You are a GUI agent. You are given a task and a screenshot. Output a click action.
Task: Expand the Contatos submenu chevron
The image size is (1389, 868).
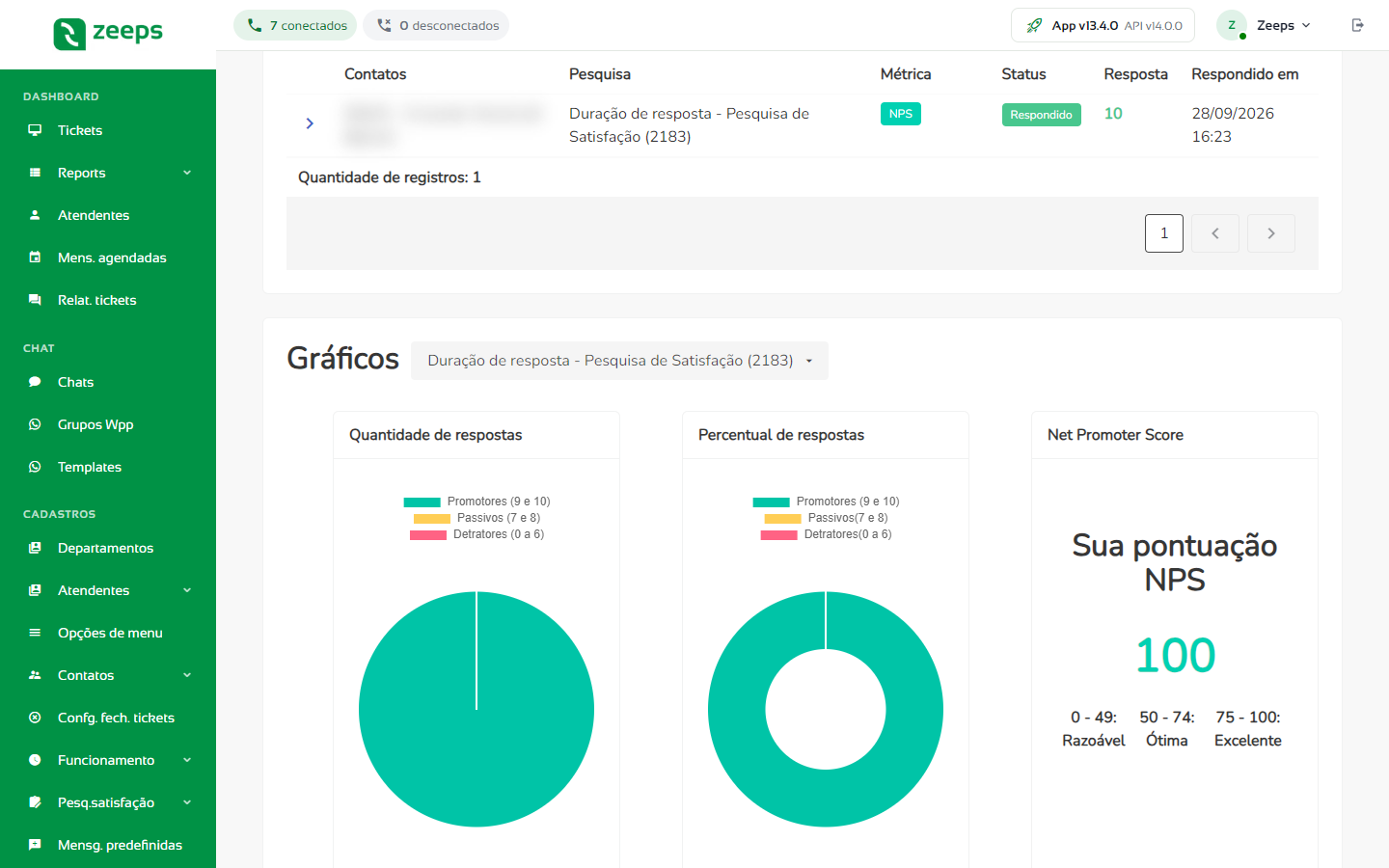[187, 675]
